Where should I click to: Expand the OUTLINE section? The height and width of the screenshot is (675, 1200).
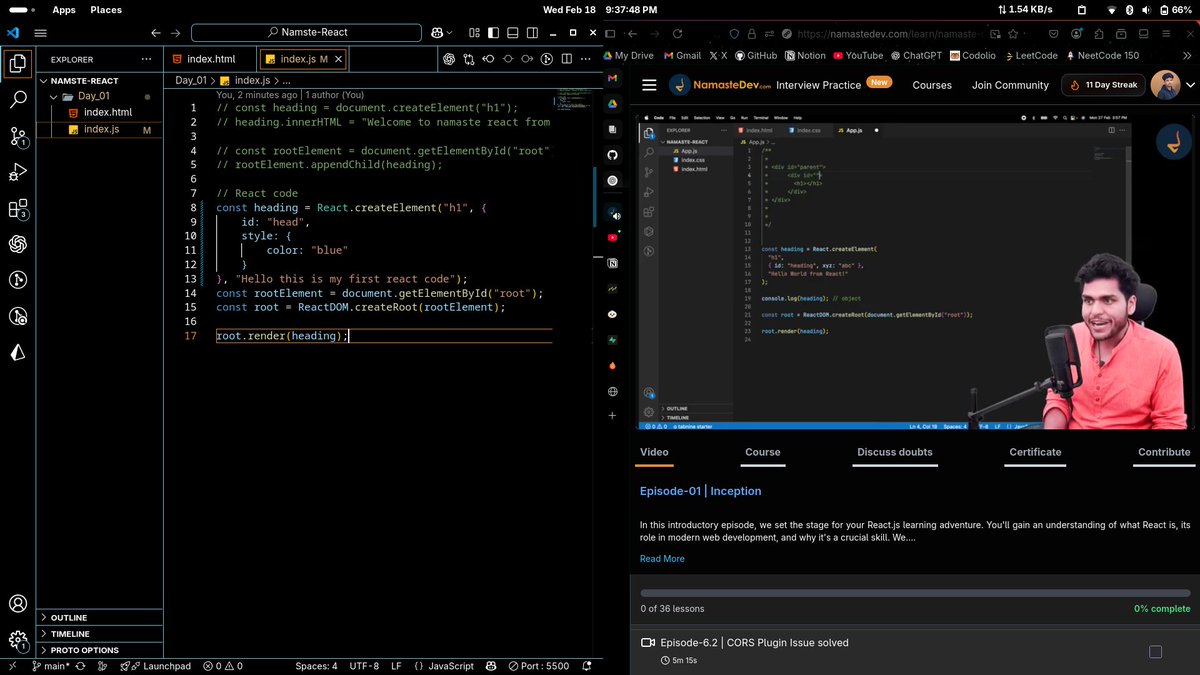click(99, 618)
